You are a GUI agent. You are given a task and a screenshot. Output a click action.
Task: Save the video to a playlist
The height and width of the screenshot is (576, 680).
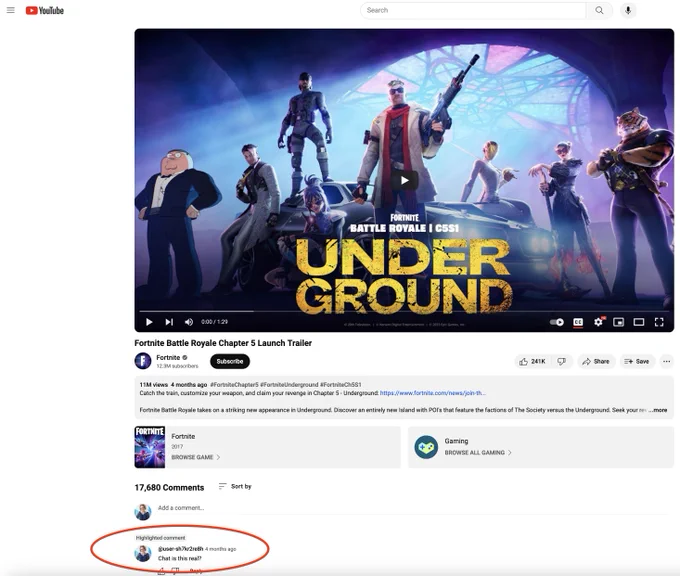[637, 361]
